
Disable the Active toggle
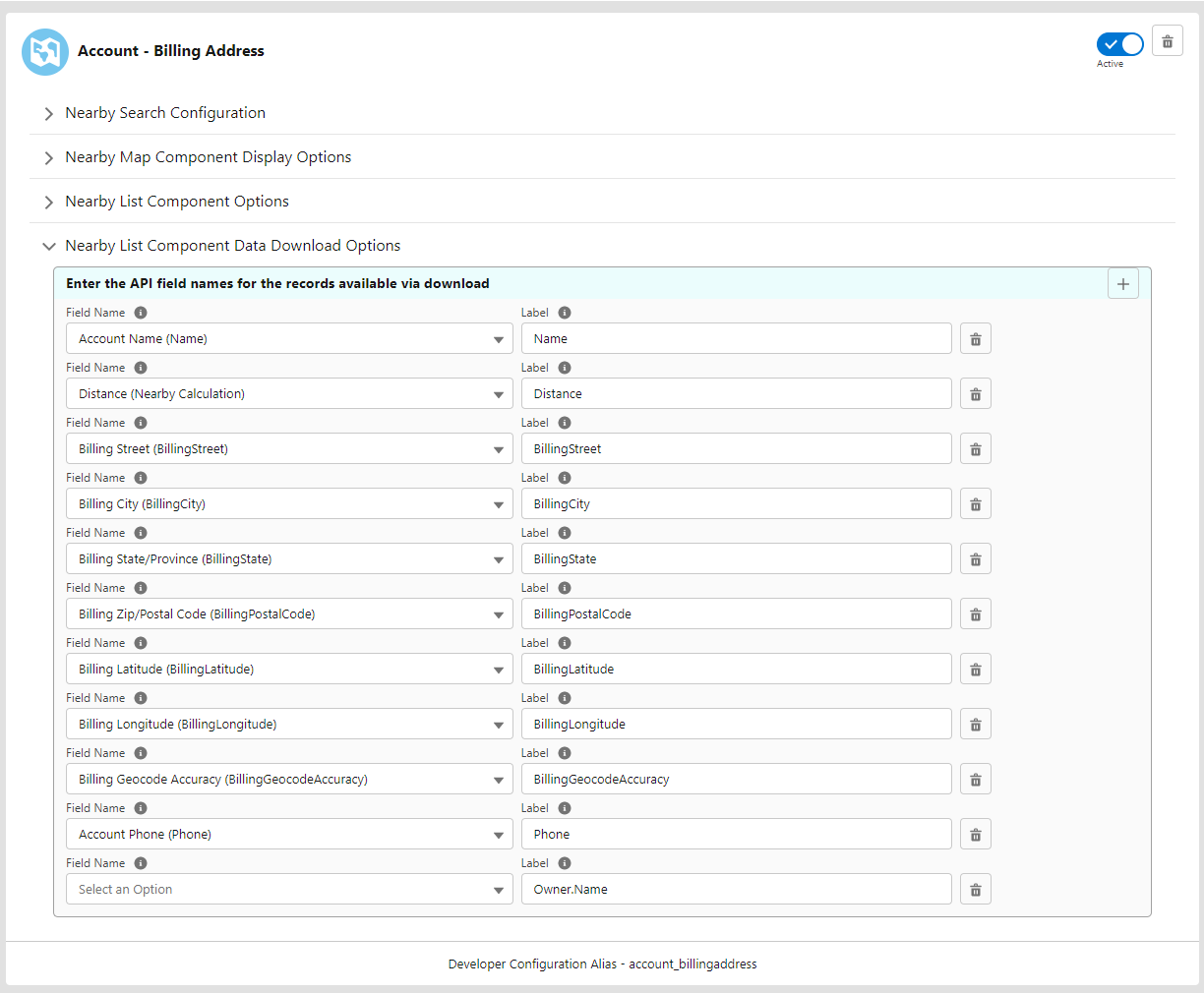click(x=1119, y=43)
